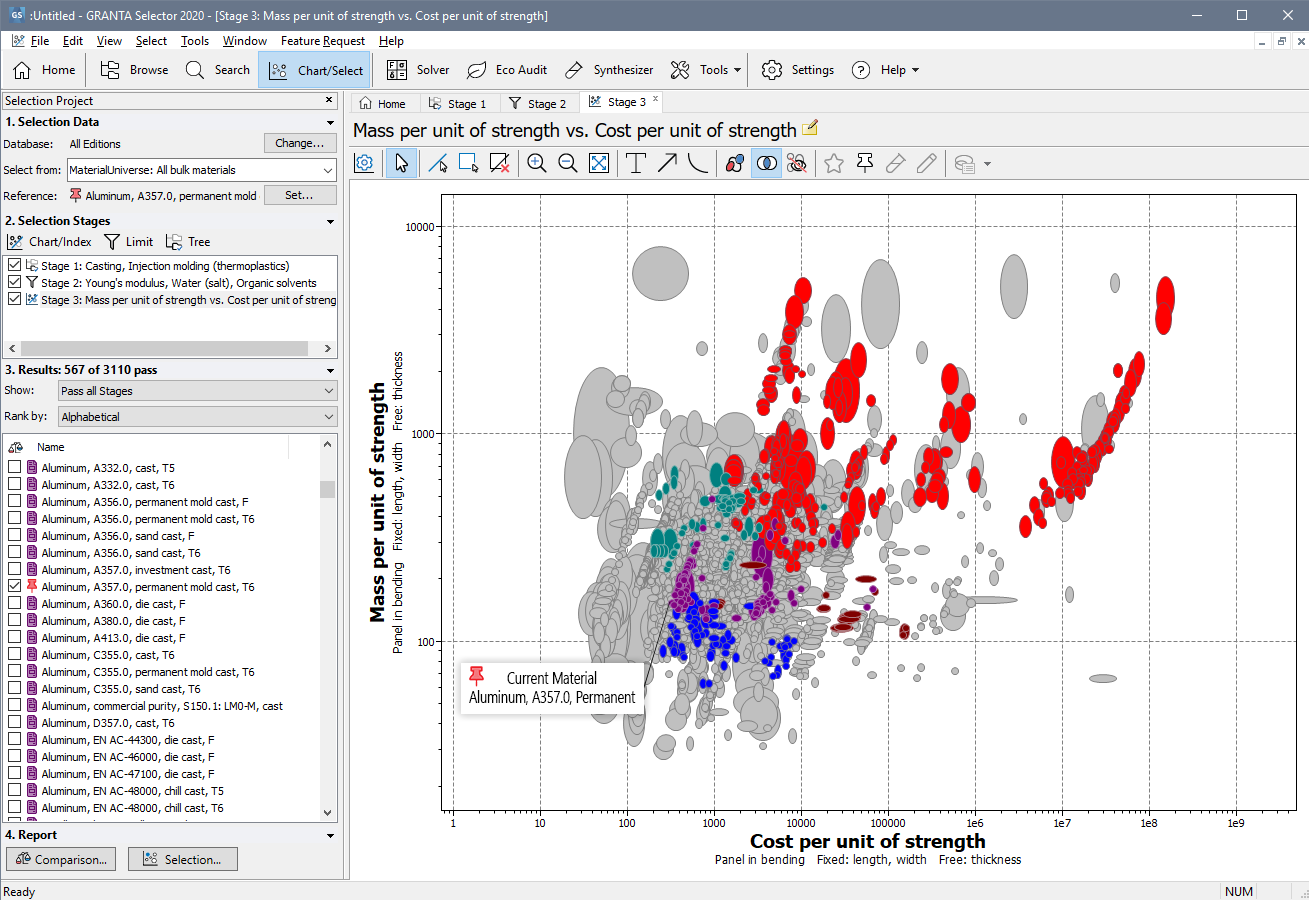Open the Window menu
This screenshot has width=1309, height=900.
[x=245, y=41]
